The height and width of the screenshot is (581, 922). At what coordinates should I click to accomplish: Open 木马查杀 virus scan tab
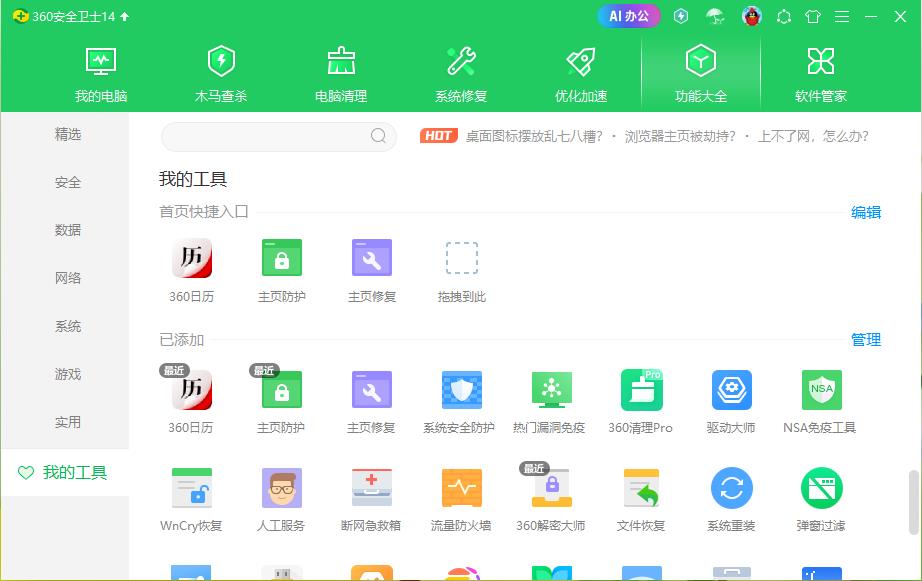pos(221,74)
